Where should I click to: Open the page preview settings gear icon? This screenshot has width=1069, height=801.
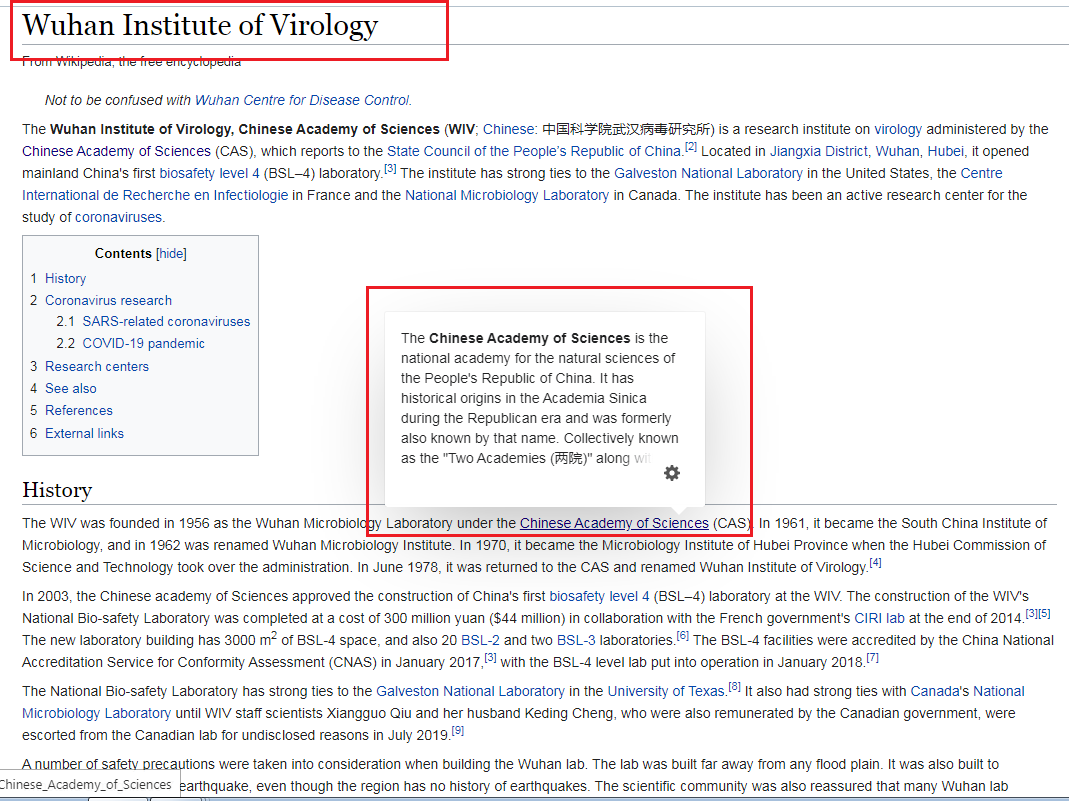(672, 473)
